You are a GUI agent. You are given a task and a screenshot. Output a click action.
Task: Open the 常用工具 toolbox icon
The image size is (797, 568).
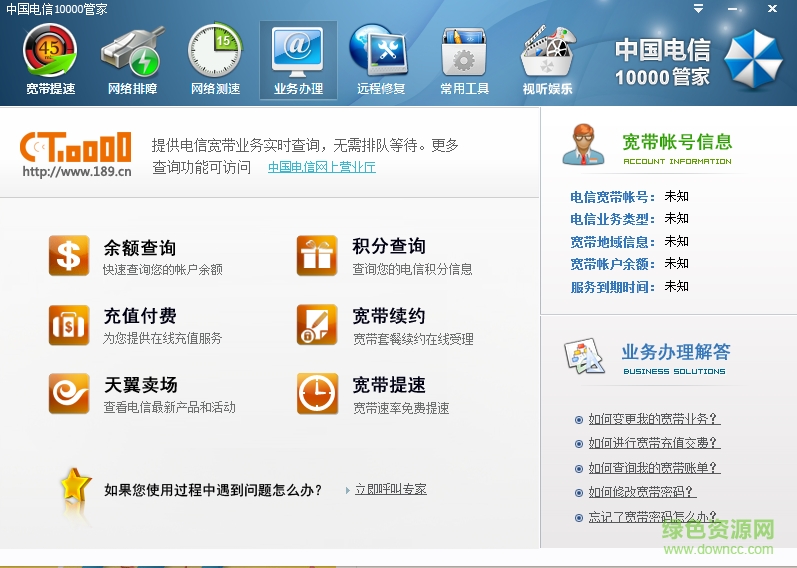464,52
